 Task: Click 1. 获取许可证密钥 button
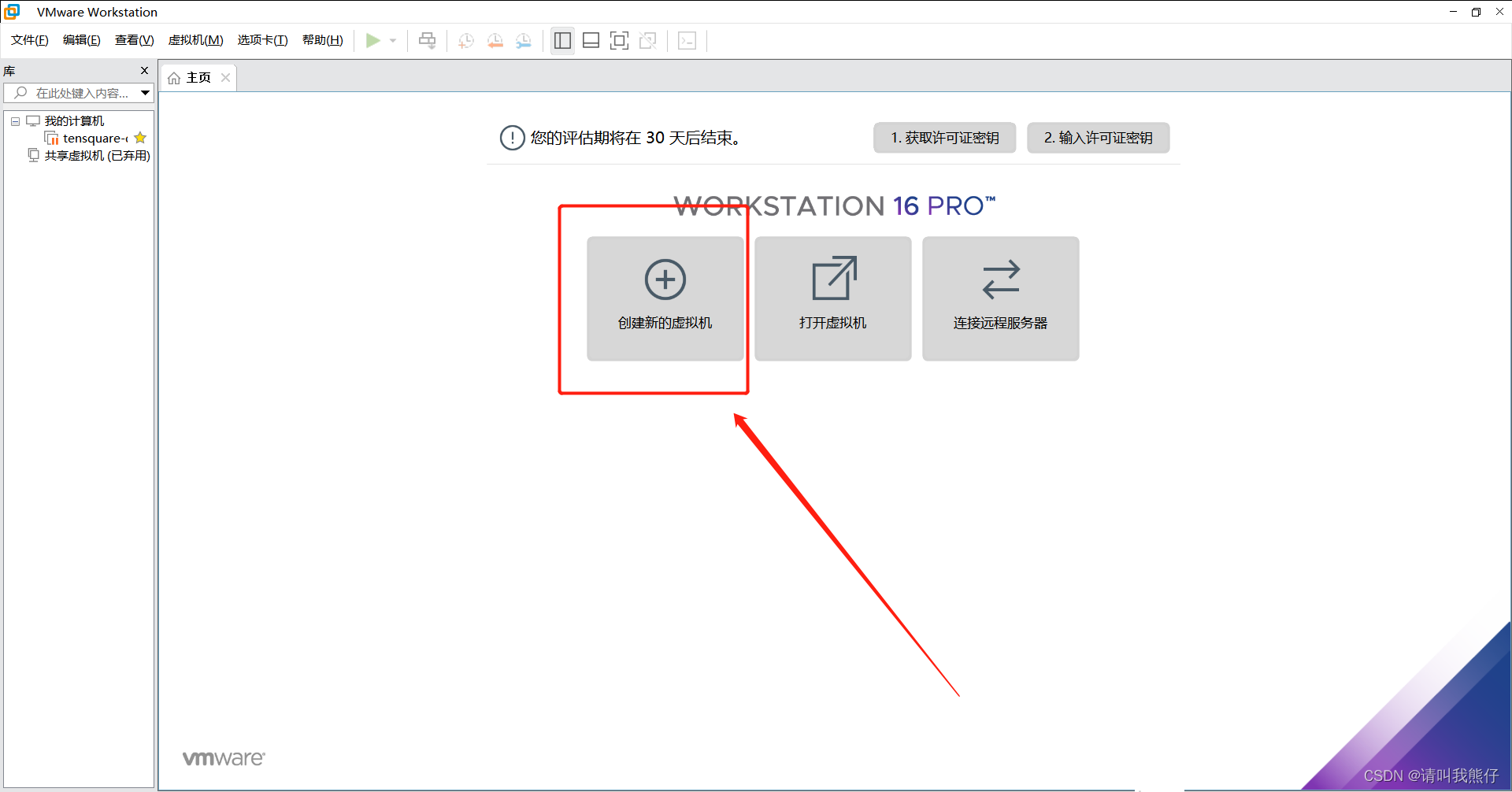pos(943,138)
